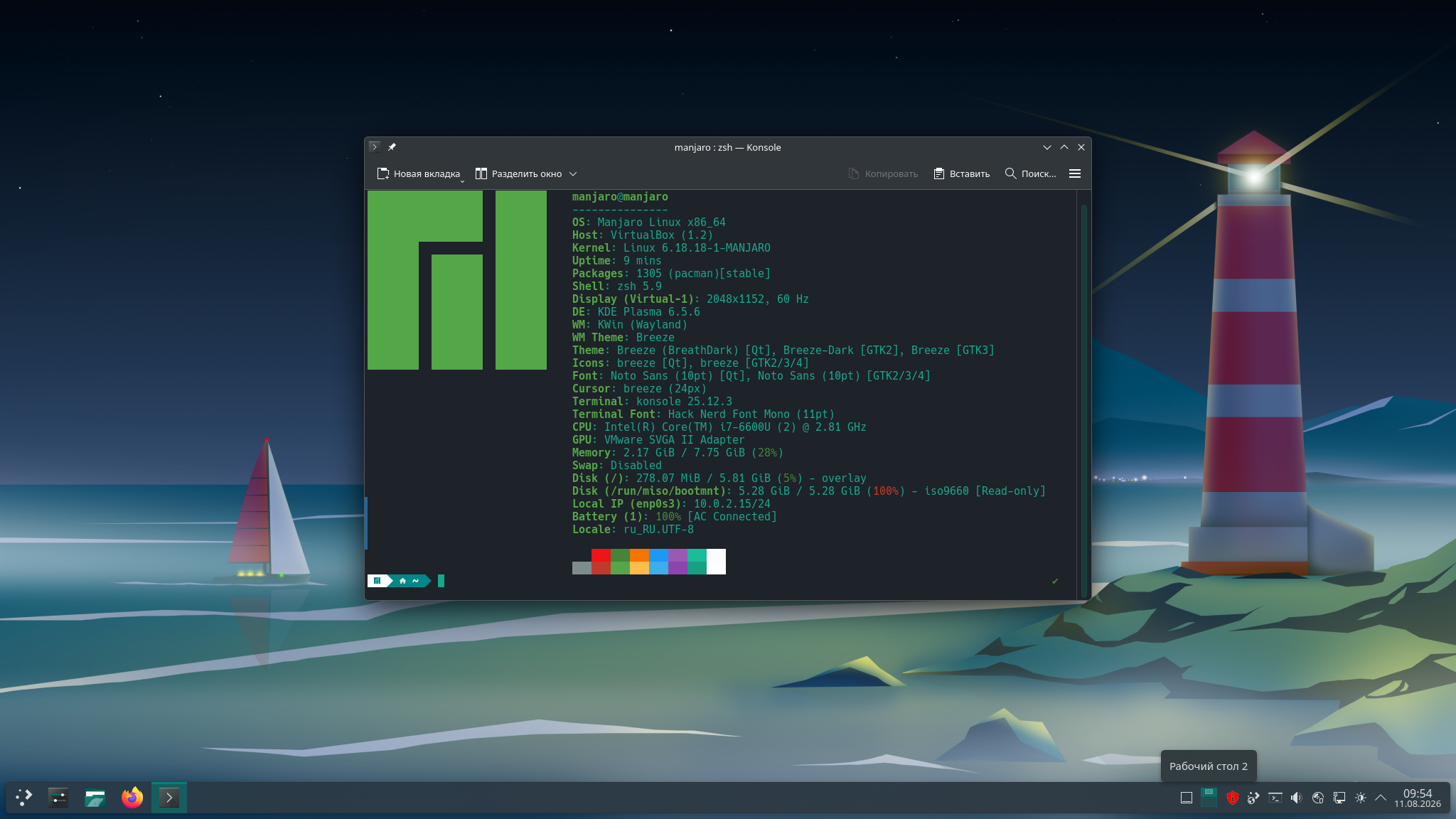Open the wired network tray icon
Viewport: 1456px width, 819px height.
click(1339, 798)
